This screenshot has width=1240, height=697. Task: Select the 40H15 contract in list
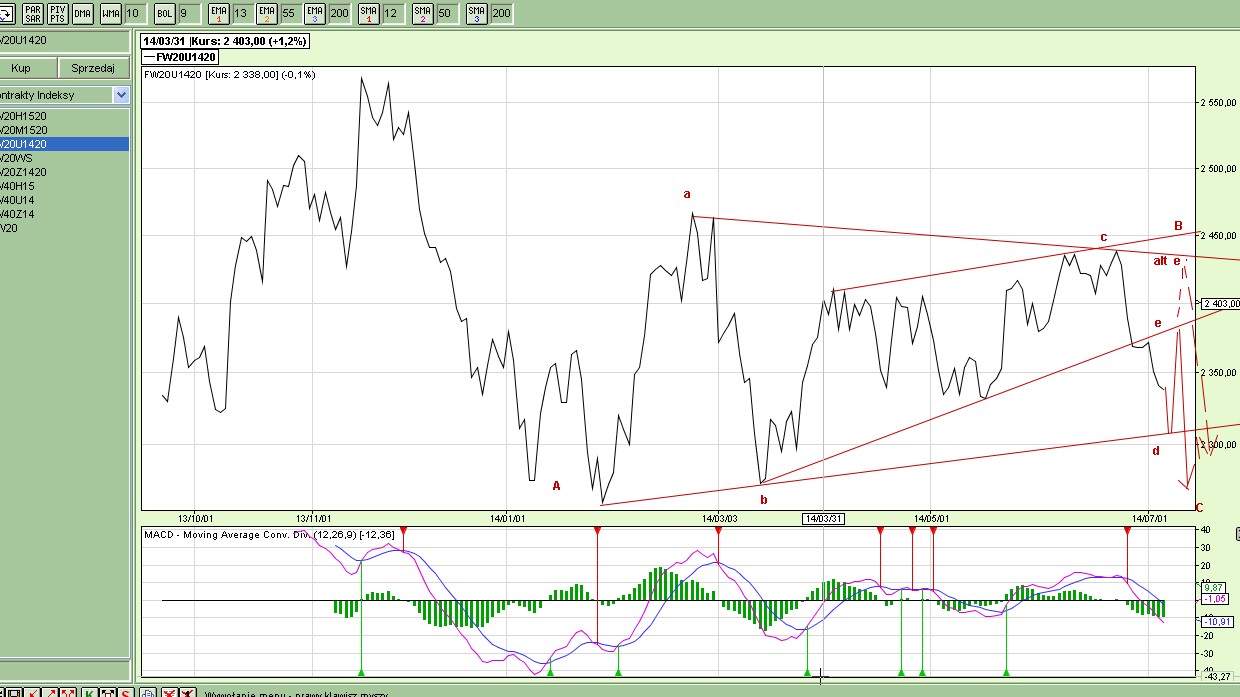[65, 186]
